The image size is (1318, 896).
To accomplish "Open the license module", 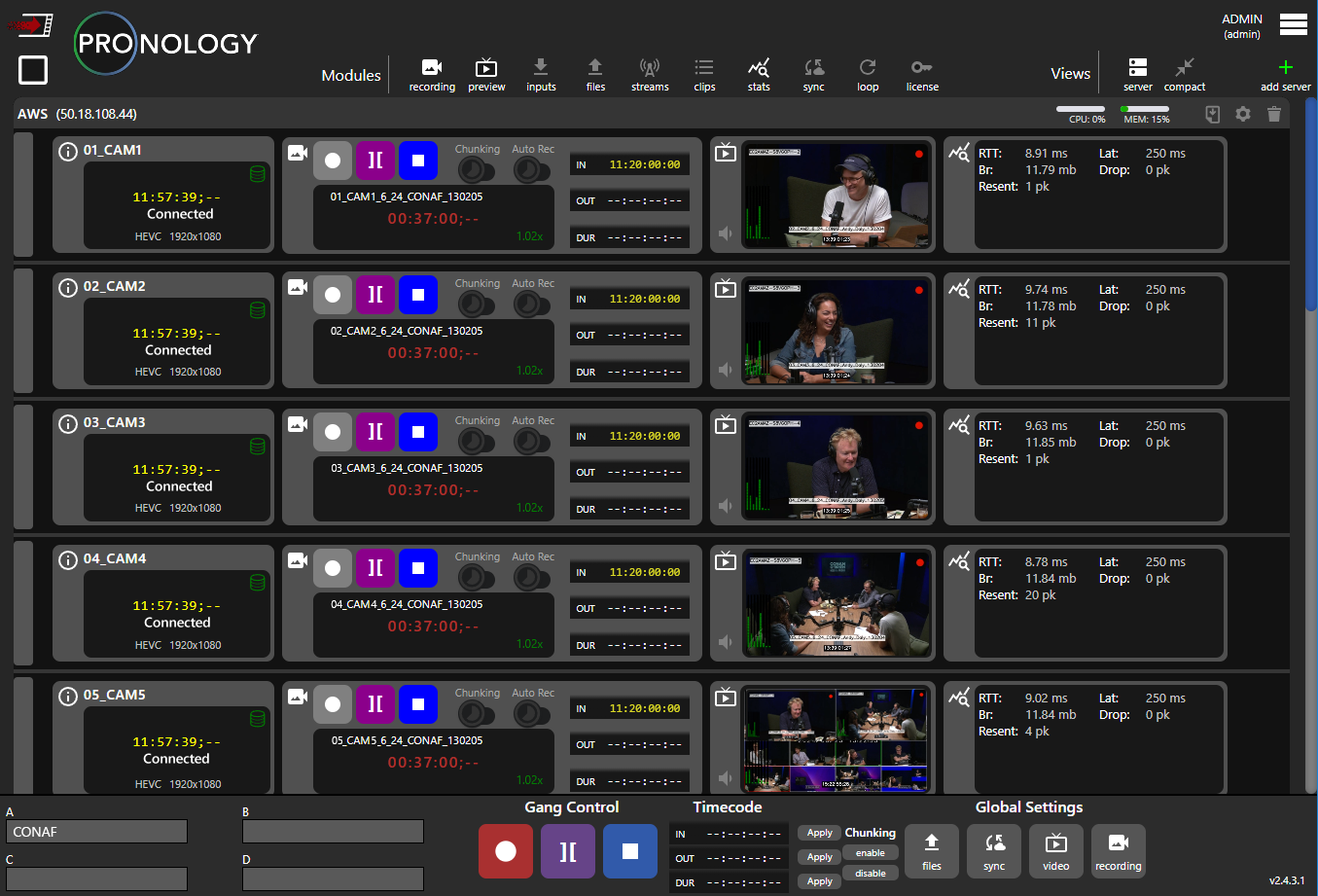I will [922, 73].
